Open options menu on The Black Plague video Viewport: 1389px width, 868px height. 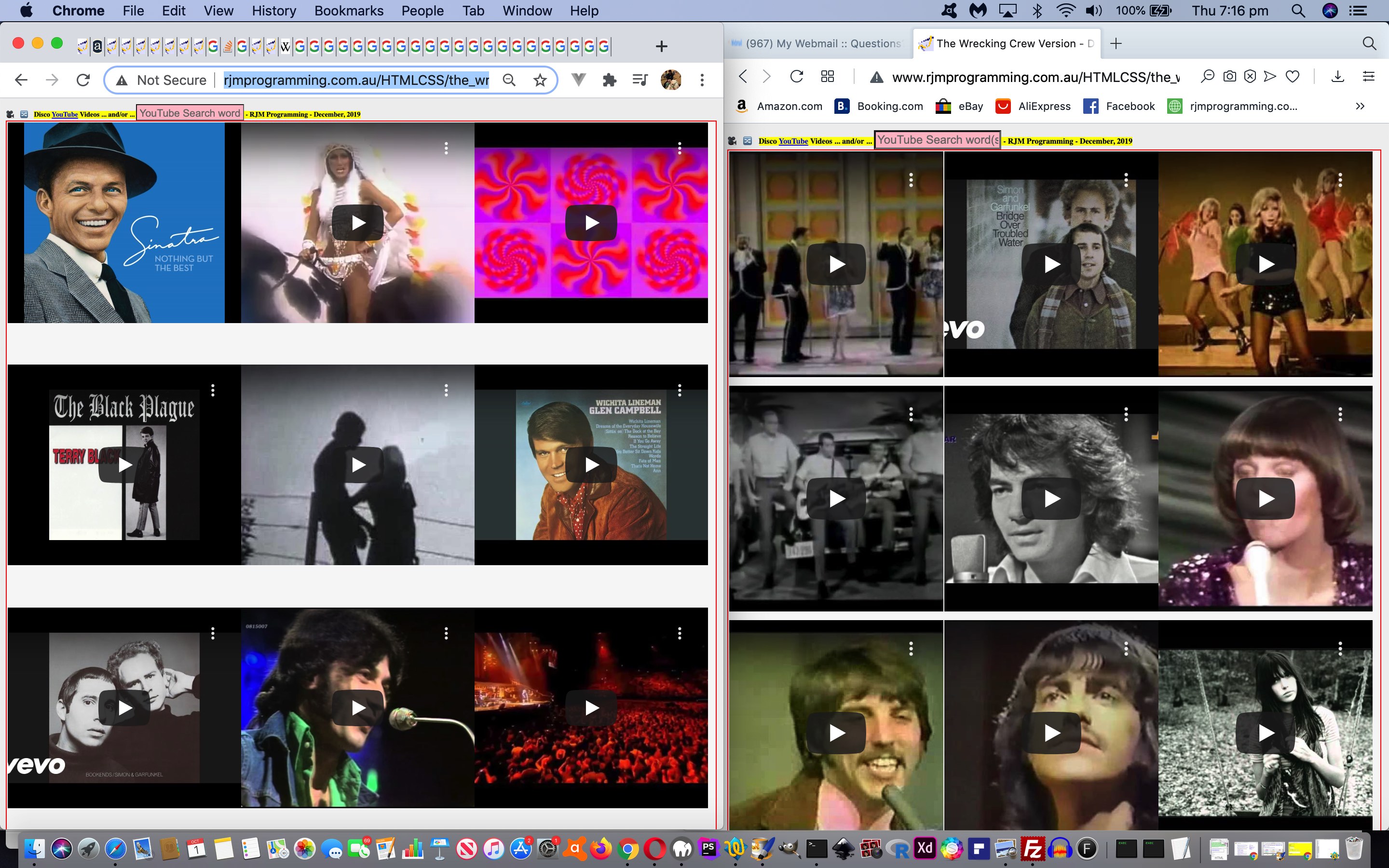tap(213, 391)
